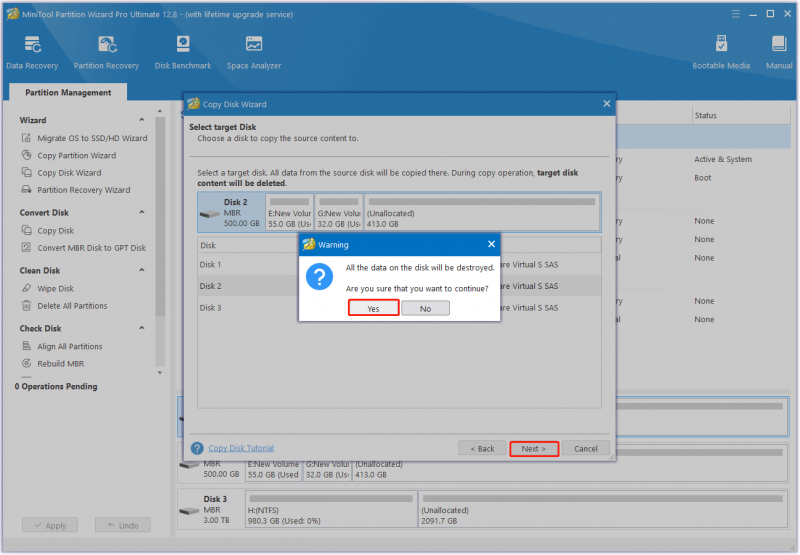Collapse the Convert Disk section
This screenshot has width=800, height=555.
tap(142, 212)
